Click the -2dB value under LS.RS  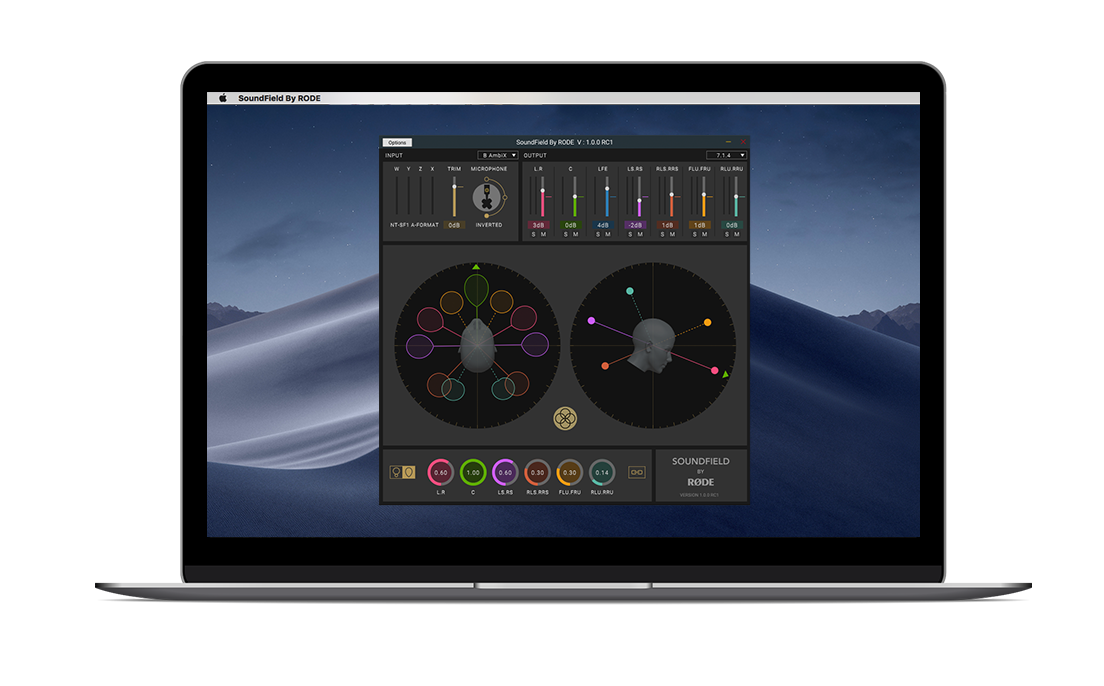635,225
